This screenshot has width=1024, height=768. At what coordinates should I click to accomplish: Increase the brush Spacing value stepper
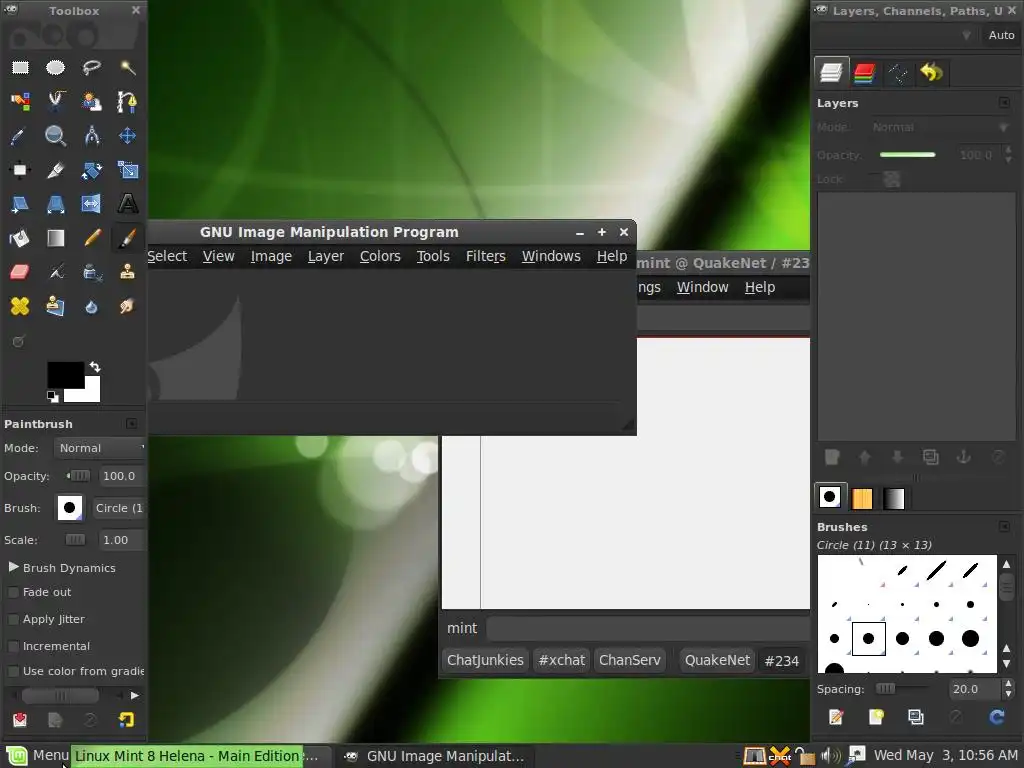click(1009, 684)
